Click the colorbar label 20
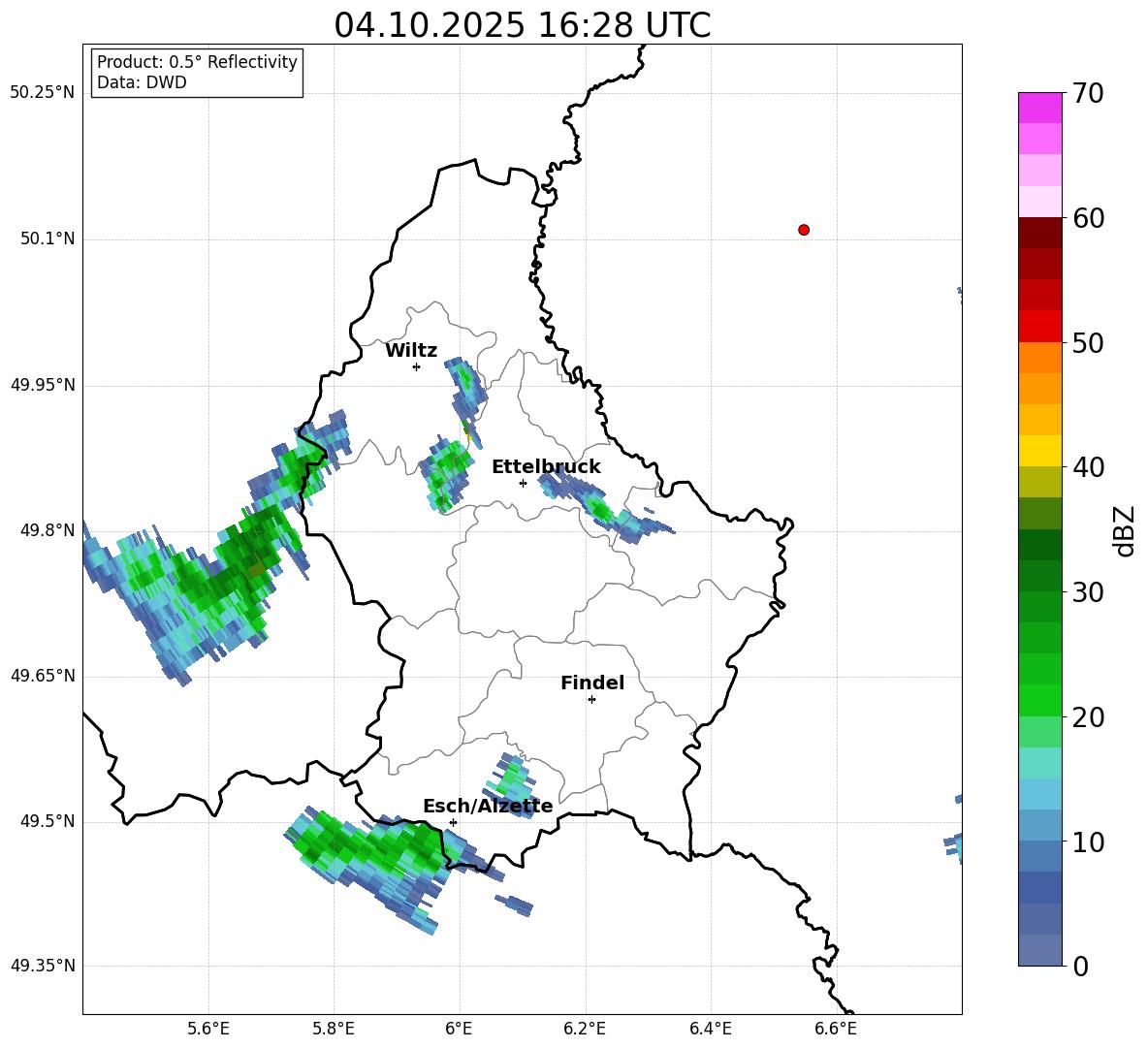Viewport: 1148px width, 1048px height. pos(1088,717)
